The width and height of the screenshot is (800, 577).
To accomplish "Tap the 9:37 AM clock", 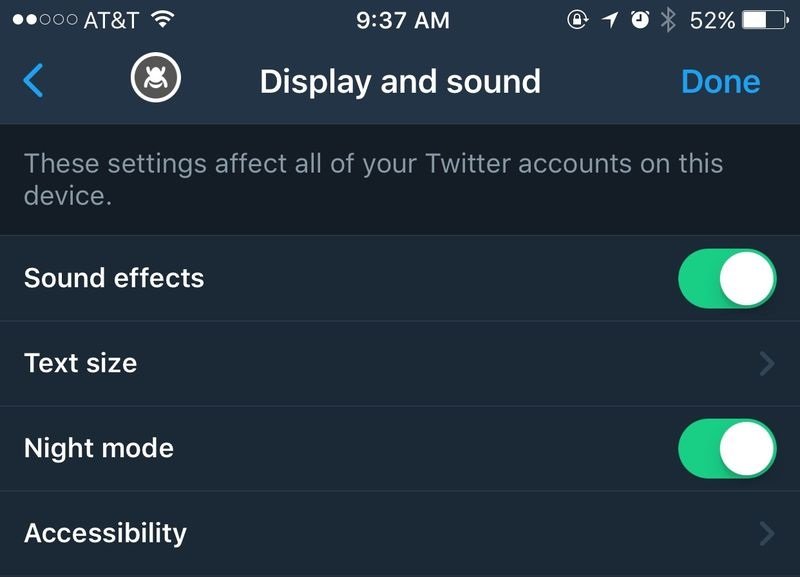I will coord(402,20).
